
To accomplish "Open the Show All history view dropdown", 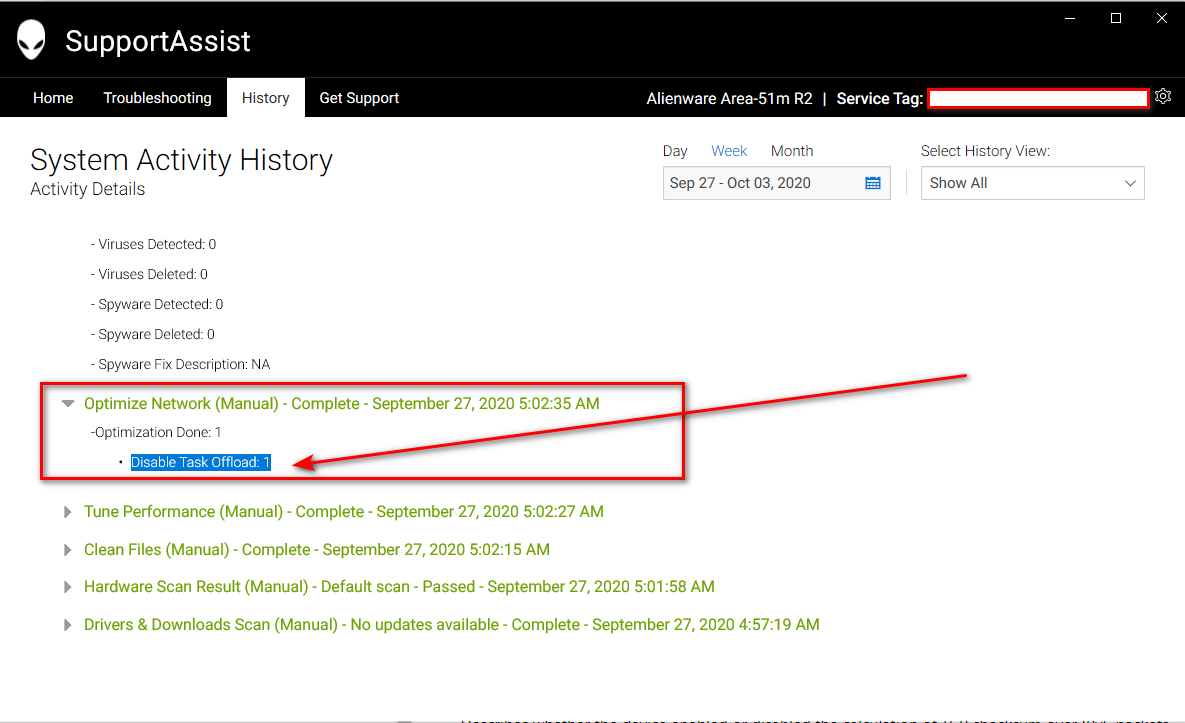I will pyautogui.click(x=1032, y=183).
